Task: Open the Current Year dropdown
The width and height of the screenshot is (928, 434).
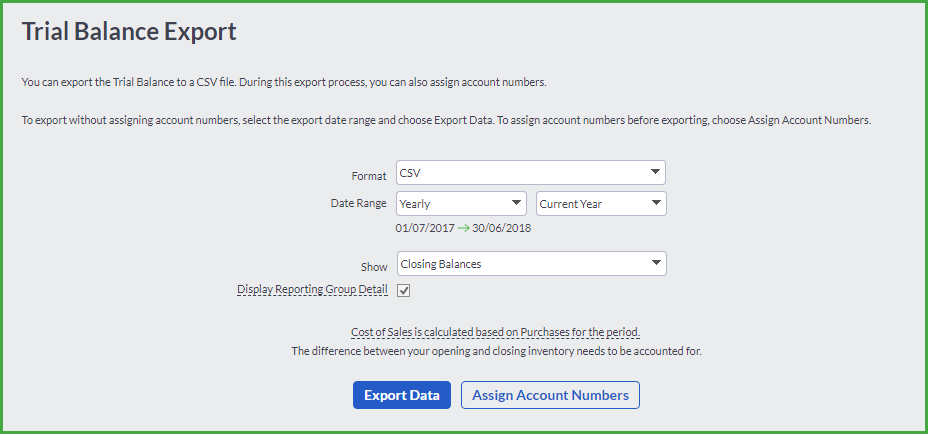Action: pyautogui.click(x=601, y=204)
